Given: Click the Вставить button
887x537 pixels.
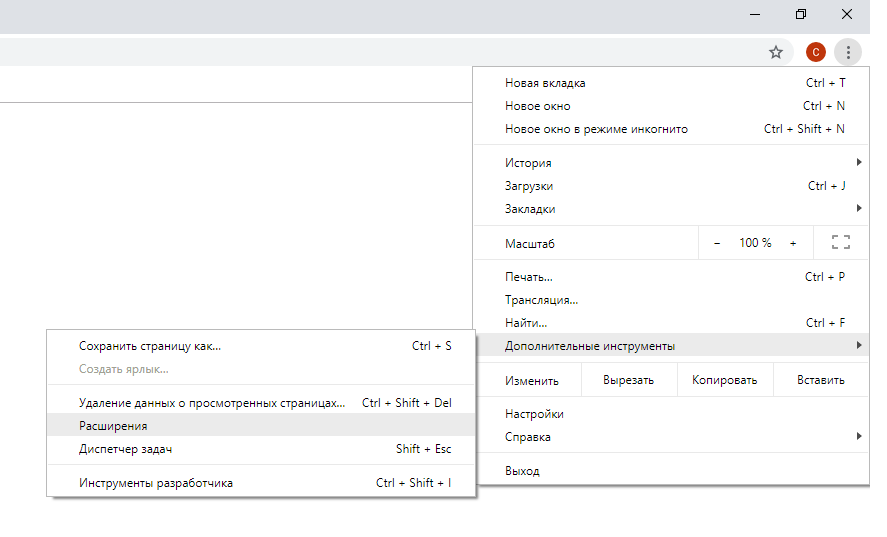Looking at the screenshot, I should (x=820, y=380).
